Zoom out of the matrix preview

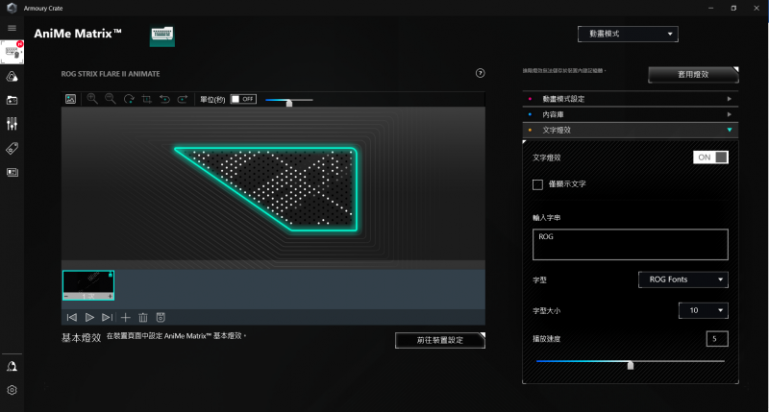pos(110,99)
